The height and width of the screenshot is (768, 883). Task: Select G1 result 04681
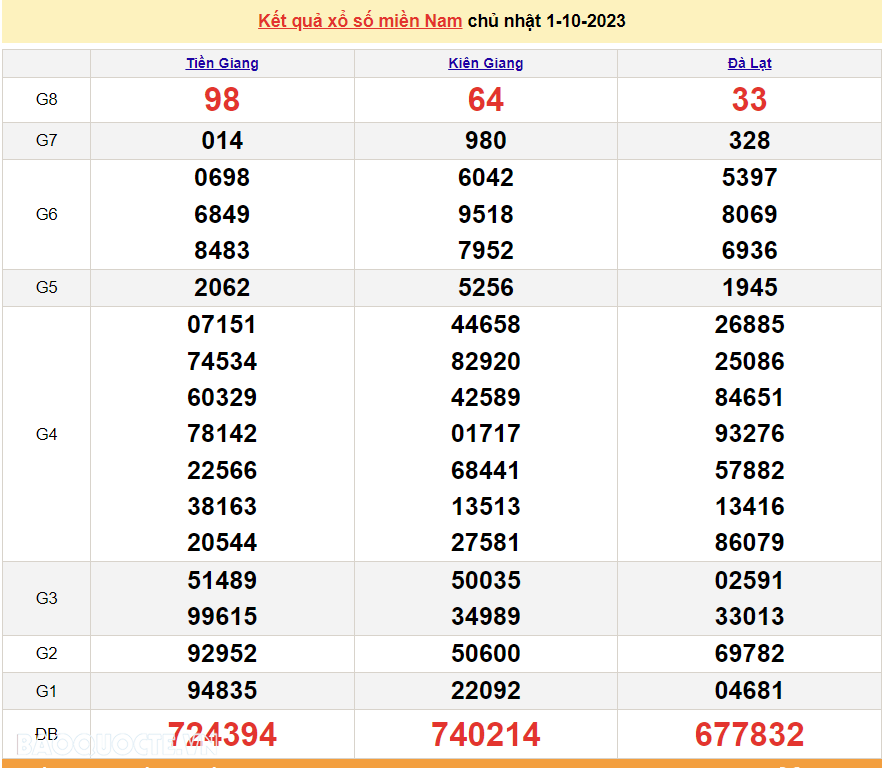click(x=749, y=691)
